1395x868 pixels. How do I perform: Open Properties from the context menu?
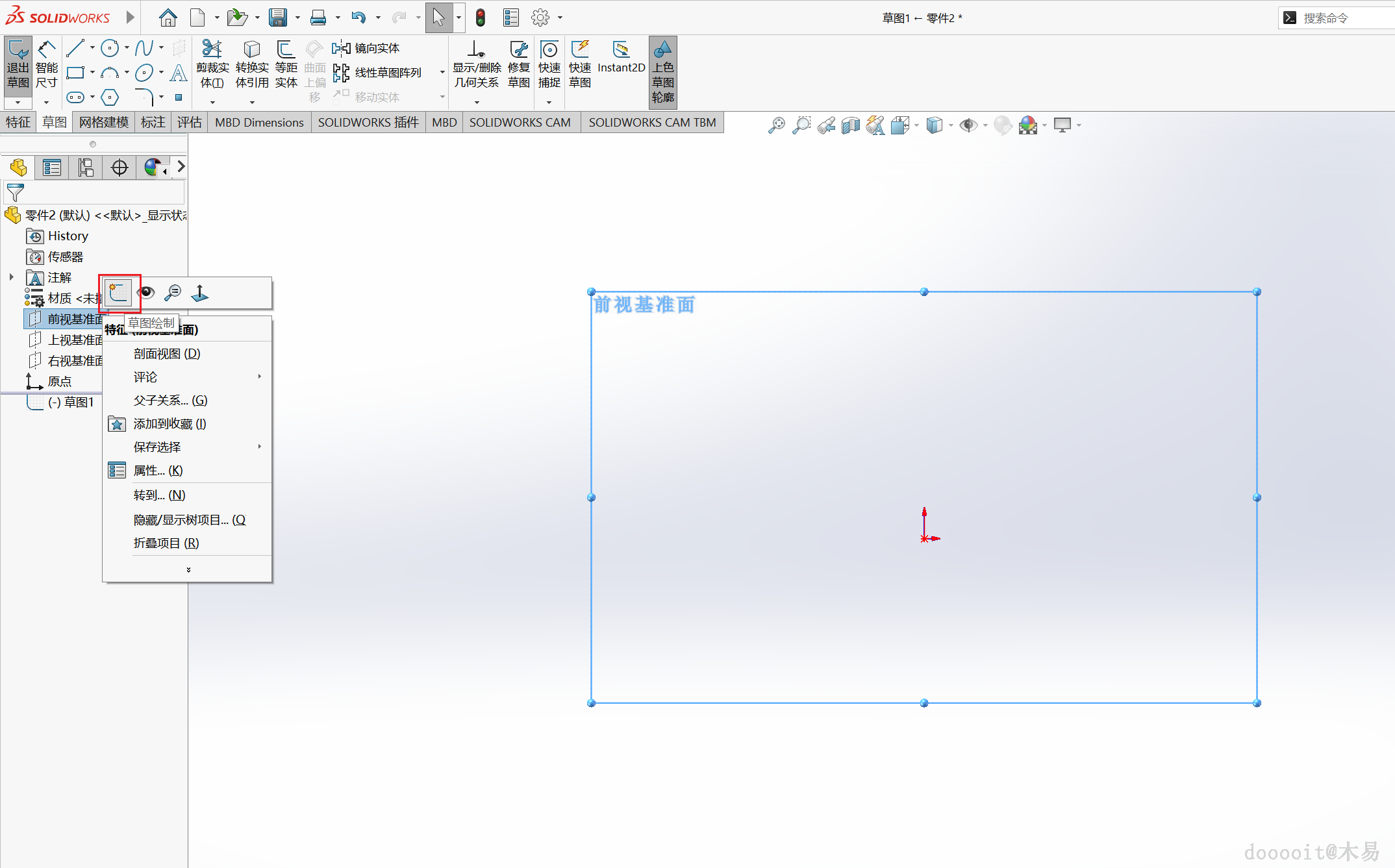point(158,471)
